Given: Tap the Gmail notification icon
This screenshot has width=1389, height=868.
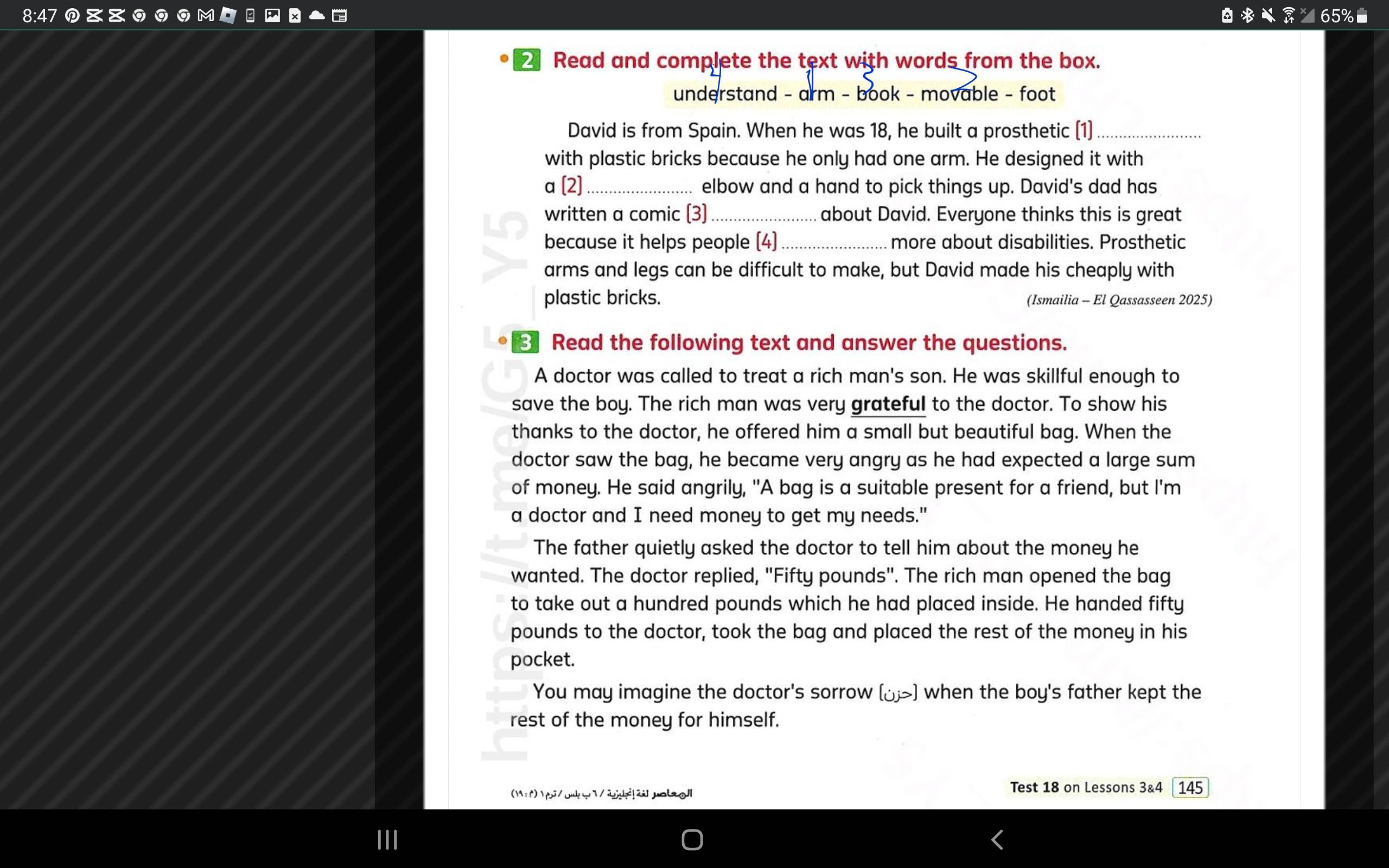Looking at the screenshot, I should click(206, 16).
